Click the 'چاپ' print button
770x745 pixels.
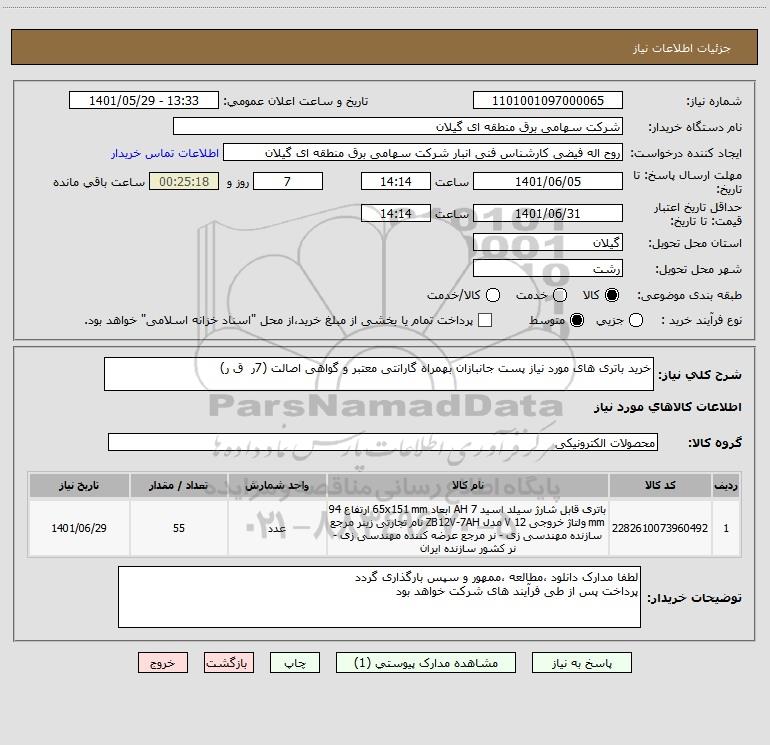click(295, 663)
